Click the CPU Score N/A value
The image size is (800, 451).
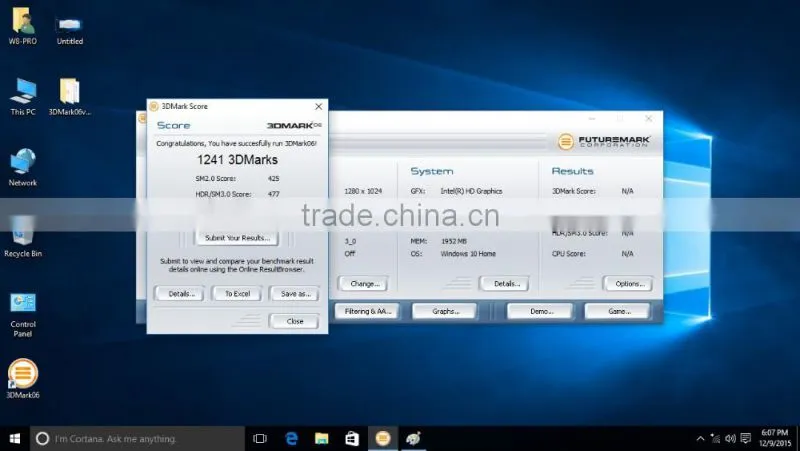pyautogui.click(x=628, y=254)
